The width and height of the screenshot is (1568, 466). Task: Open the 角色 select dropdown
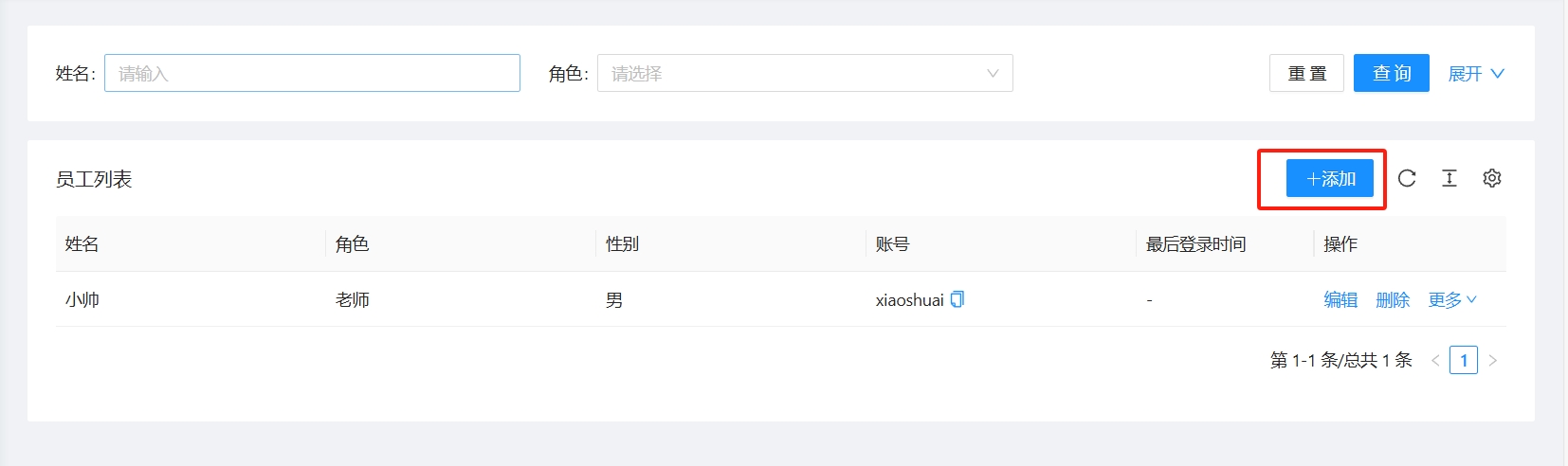804,73
